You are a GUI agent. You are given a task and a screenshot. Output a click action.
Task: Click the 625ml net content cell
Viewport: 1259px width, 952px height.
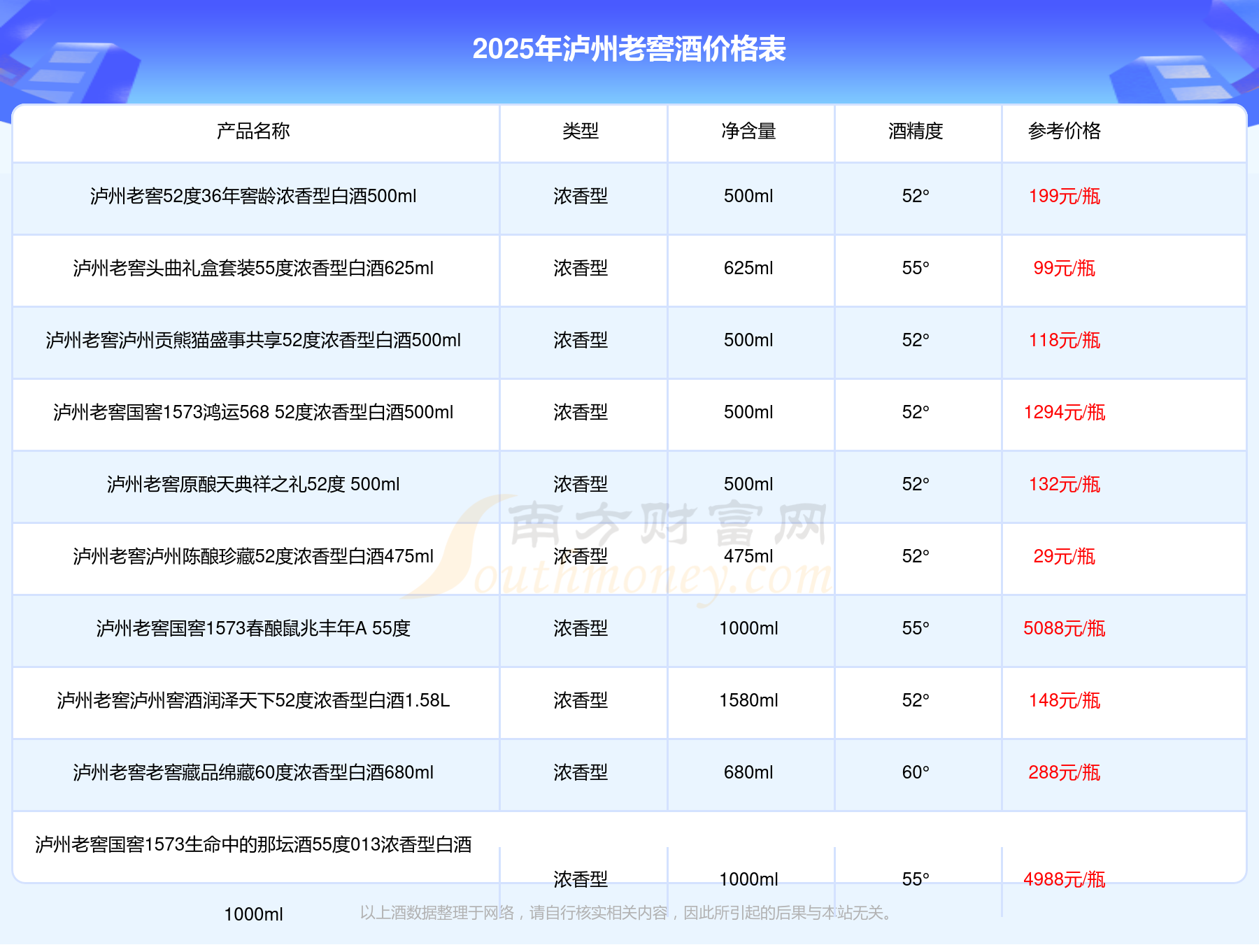[748, 269]
